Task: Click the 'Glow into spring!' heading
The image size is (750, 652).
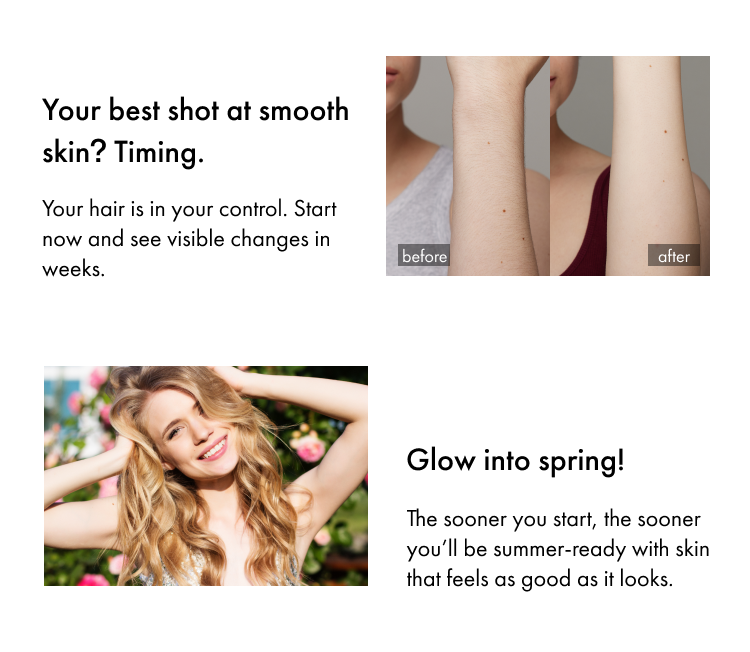Action: click(x=515, y=461)
